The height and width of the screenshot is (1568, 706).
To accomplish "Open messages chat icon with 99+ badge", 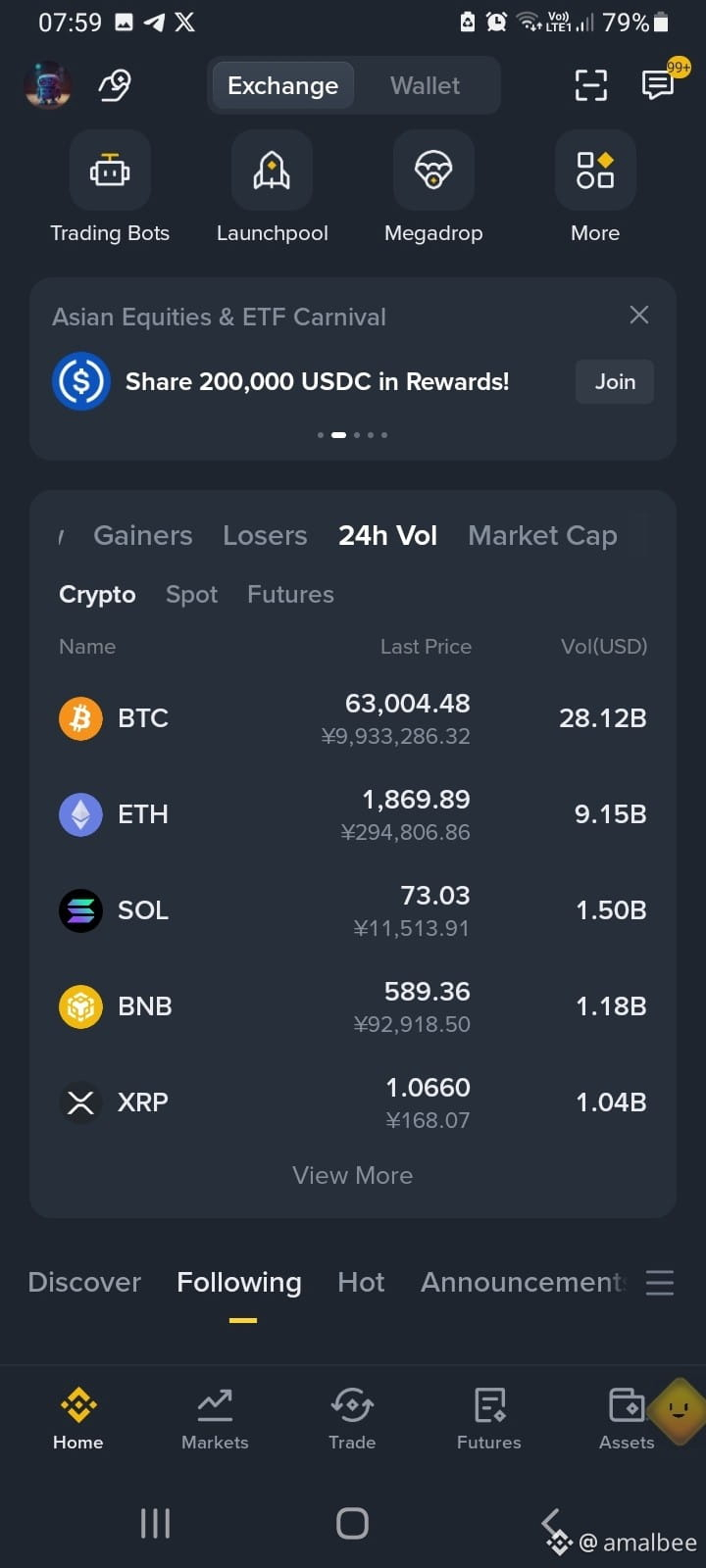I will point(659,84).
